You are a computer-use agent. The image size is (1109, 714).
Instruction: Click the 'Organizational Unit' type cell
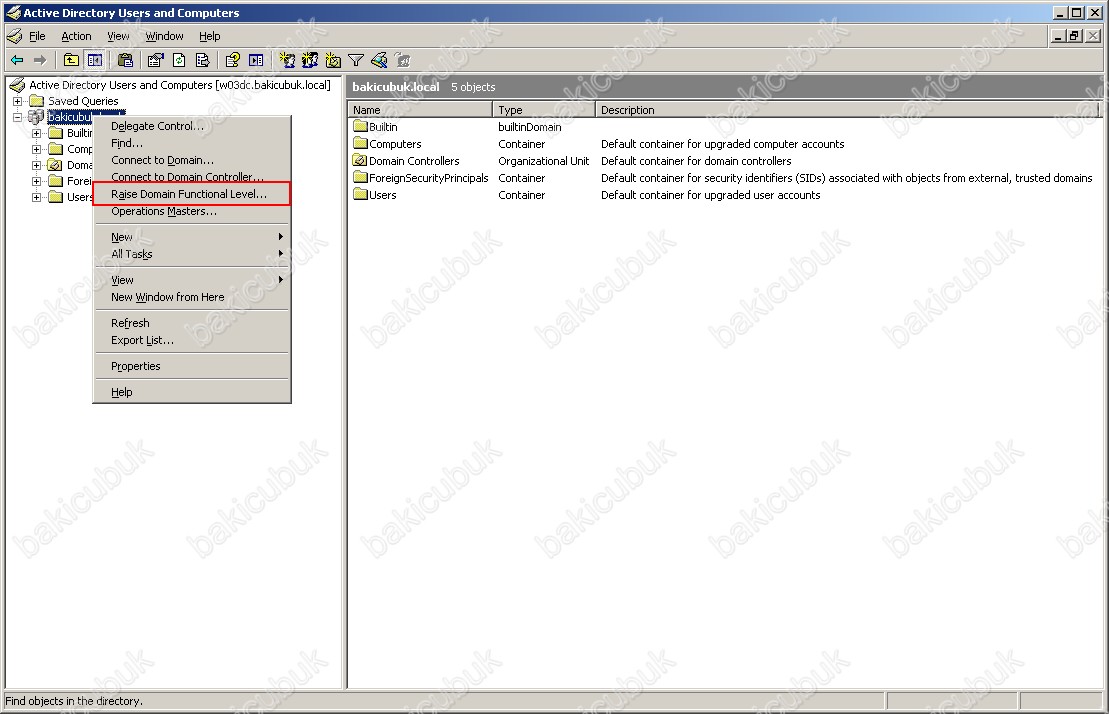(543, 161)
